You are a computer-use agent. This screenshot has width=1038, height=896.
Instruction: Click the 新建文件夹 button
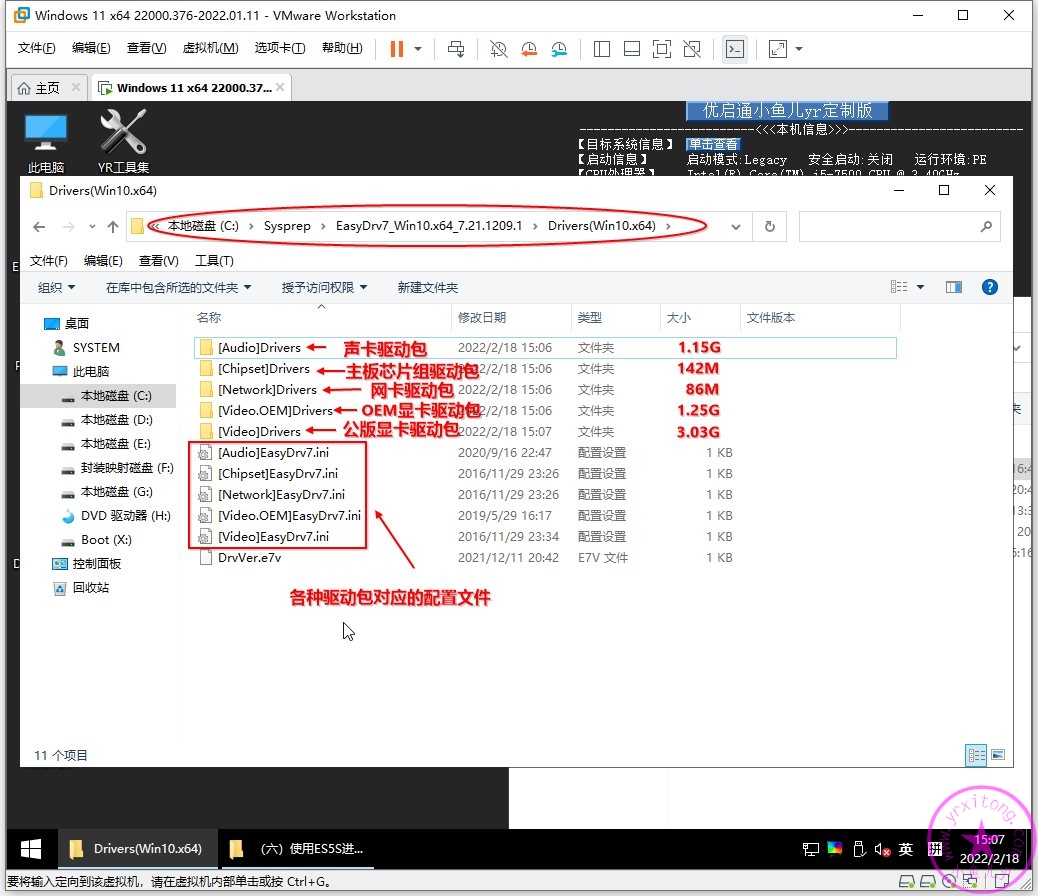(428, 287)
